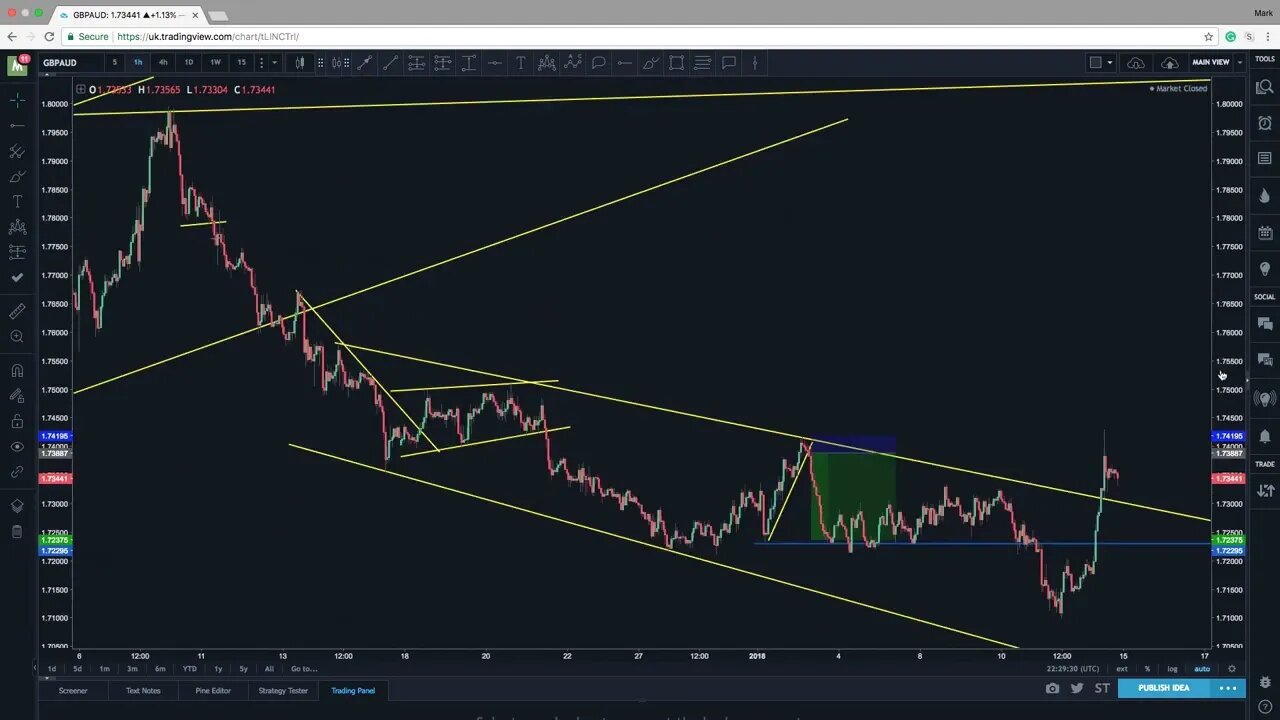Open the MAIN VIEW dropdown arrow

pos(1240,62)
